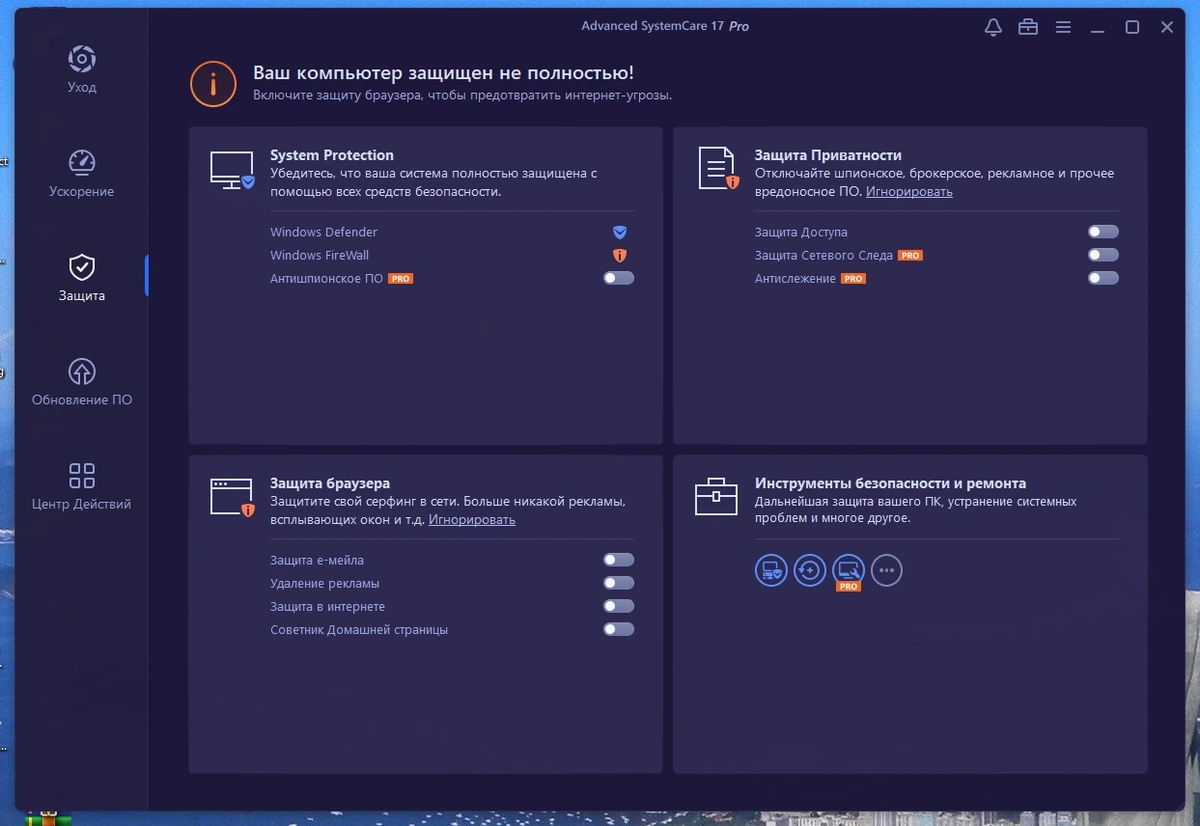The image size is (1200, 826).
Task: Click the System Protection heading
Action: tap(332, 155)
